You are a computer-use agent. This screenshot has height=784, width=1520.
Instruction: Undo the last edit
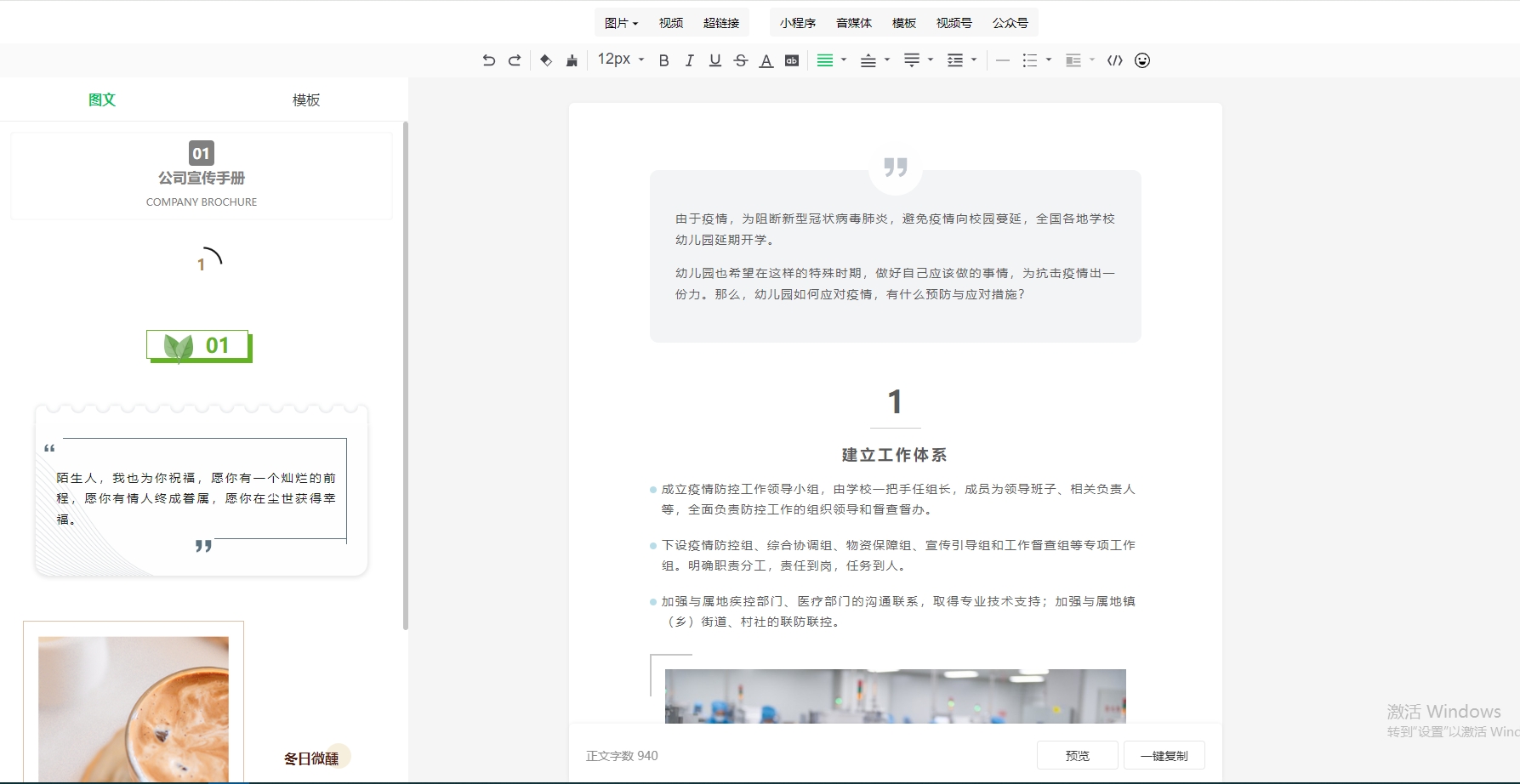[x=488, y=60]
